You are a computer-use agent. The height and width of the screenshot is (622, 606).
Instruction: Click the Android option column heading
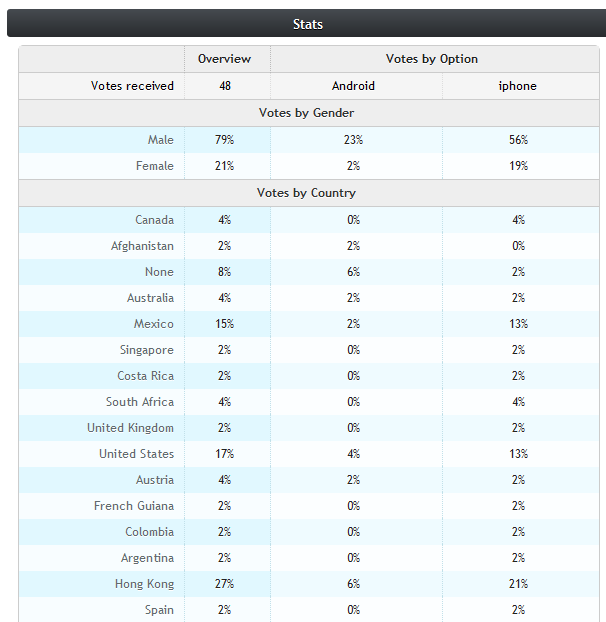pos(353,86)
